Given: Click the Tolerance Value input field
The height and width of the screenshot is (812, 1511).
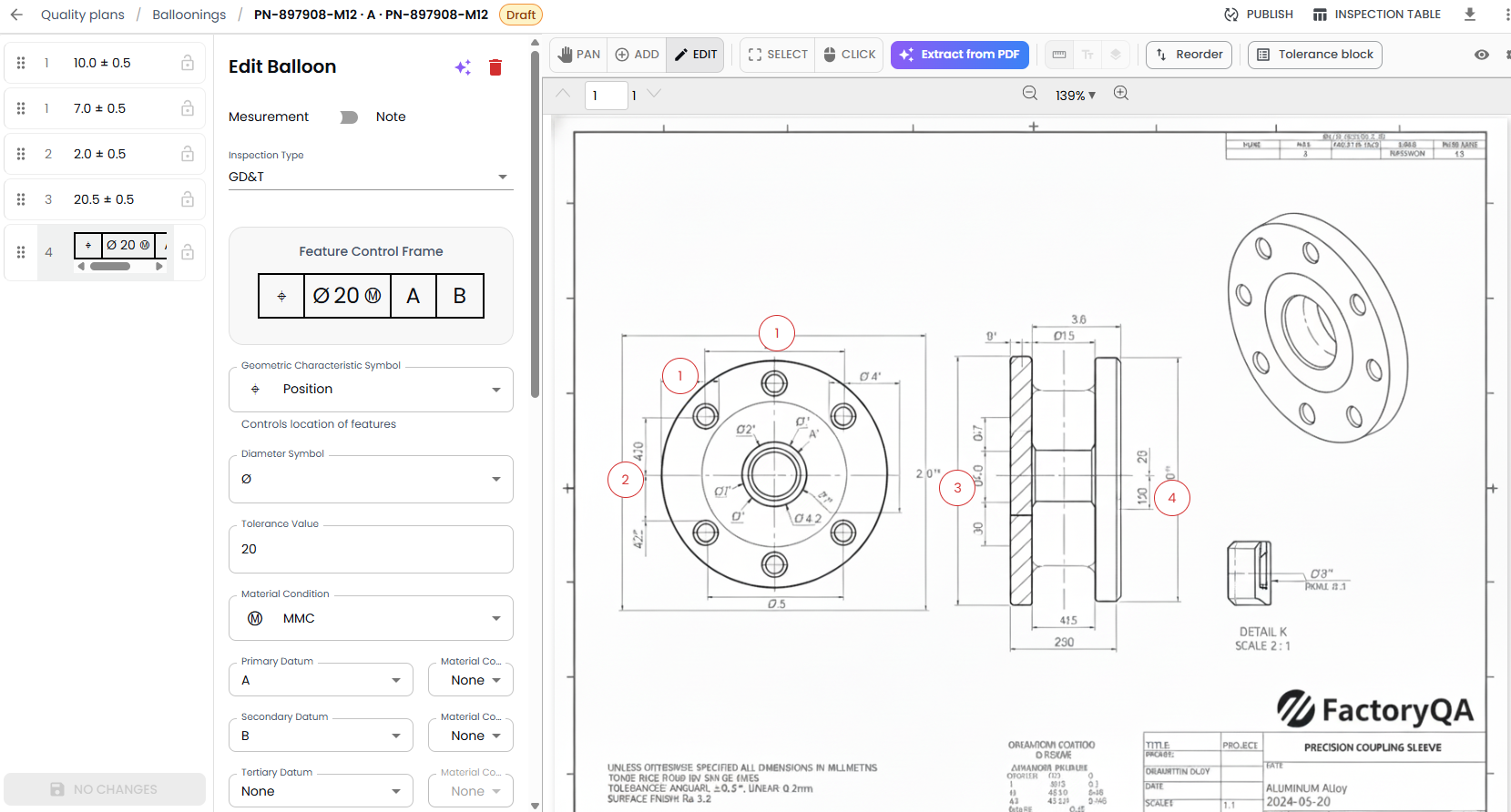Looking at the screenshot, I should [371, 549].
